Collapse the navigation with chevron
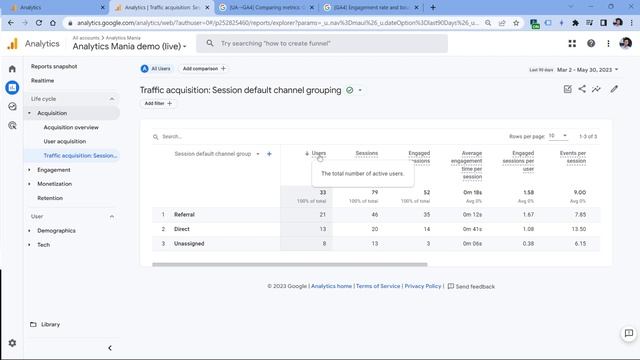640x360 pixels. click(110, 348)
